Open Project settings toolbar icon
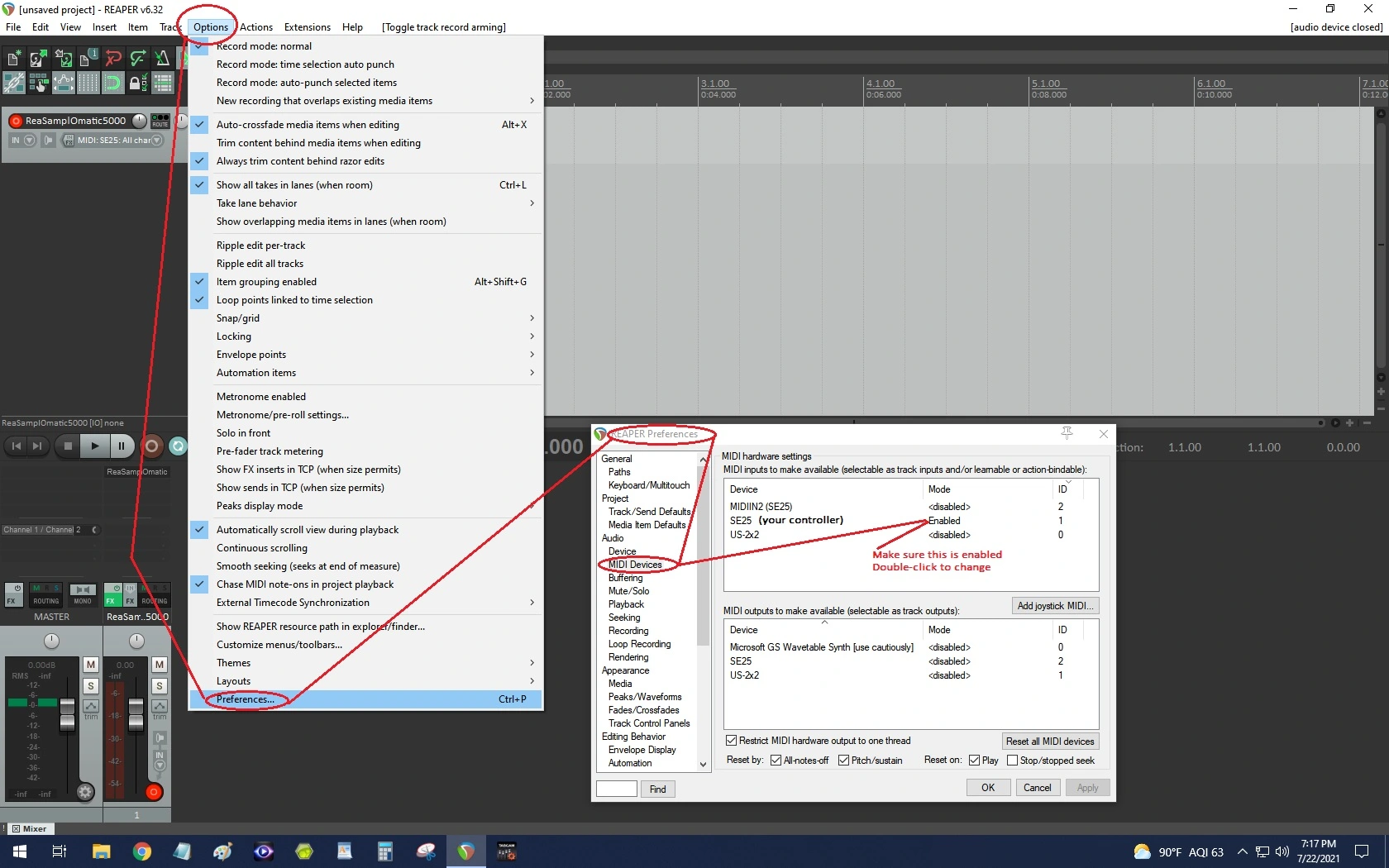 tap(88, 58)
